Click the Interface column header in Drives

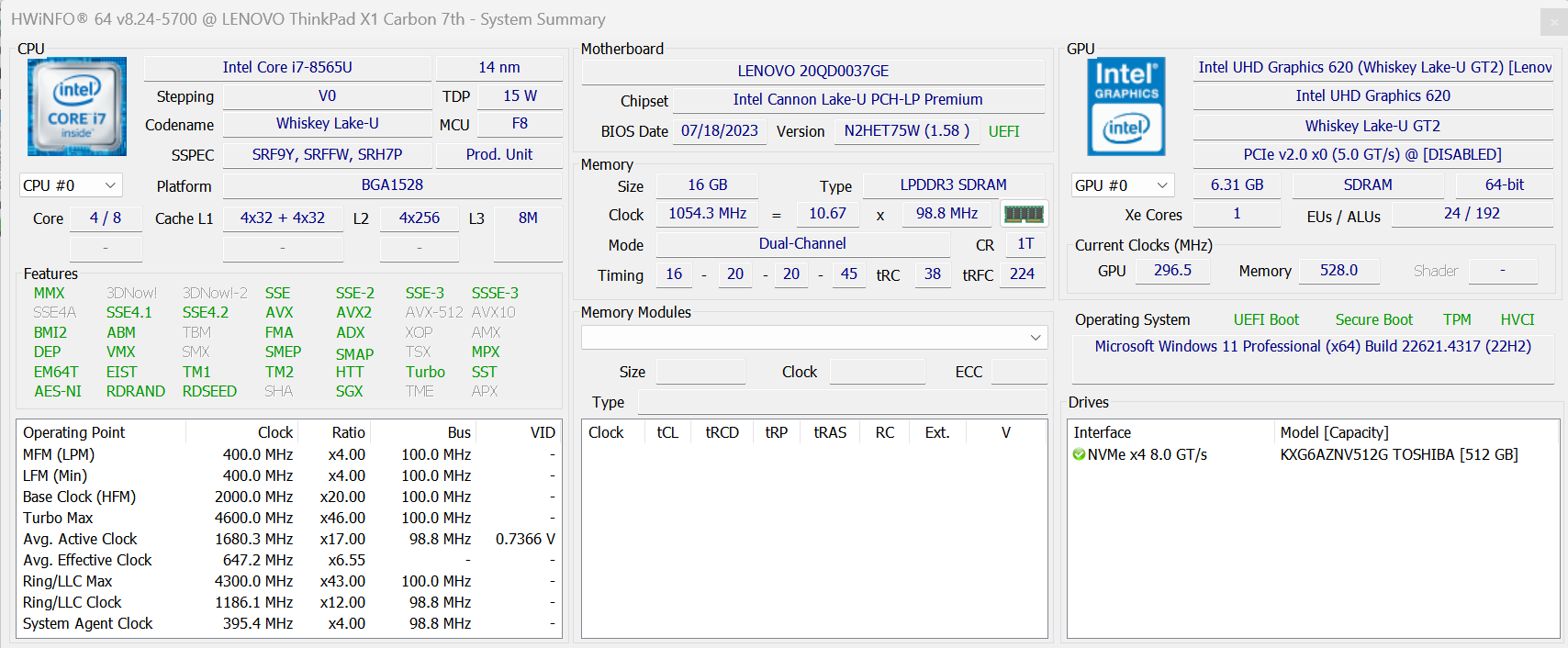(1171, 432)
